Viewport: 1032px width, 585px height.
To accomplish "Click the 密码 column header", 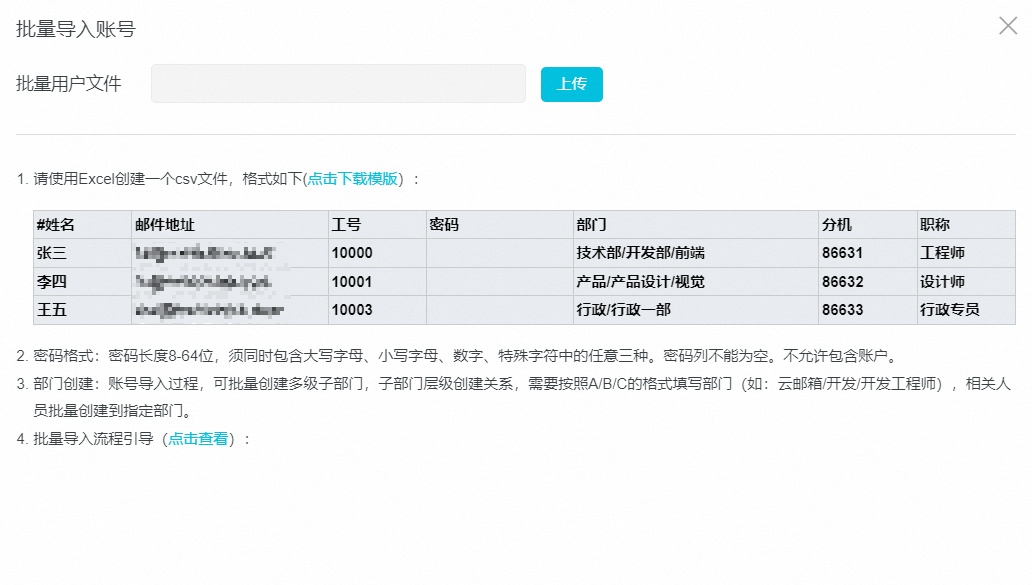I will coord(444,225).
